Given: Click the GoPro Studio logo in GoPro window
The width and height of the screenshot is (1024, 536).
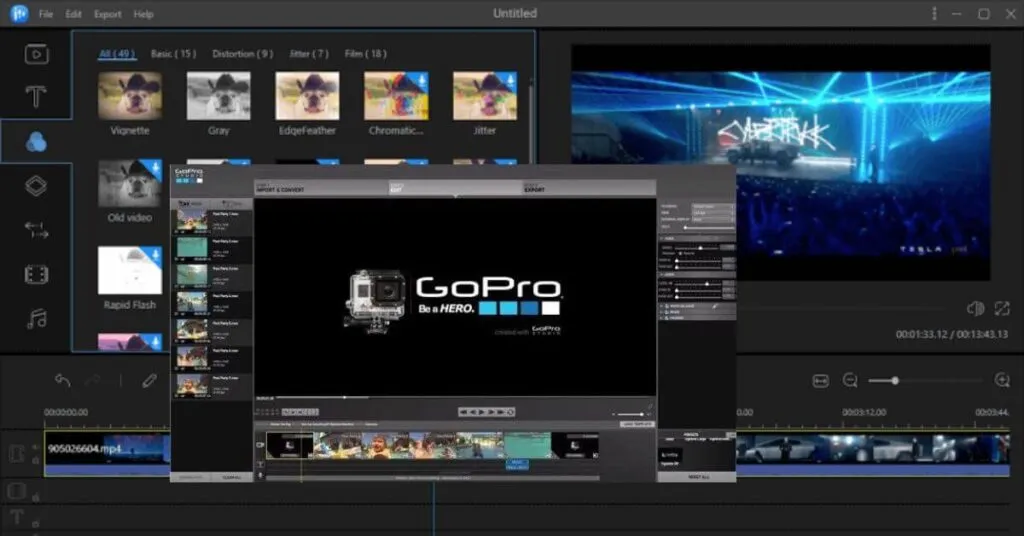Looking at the screenshot, I should click(189, 175).
